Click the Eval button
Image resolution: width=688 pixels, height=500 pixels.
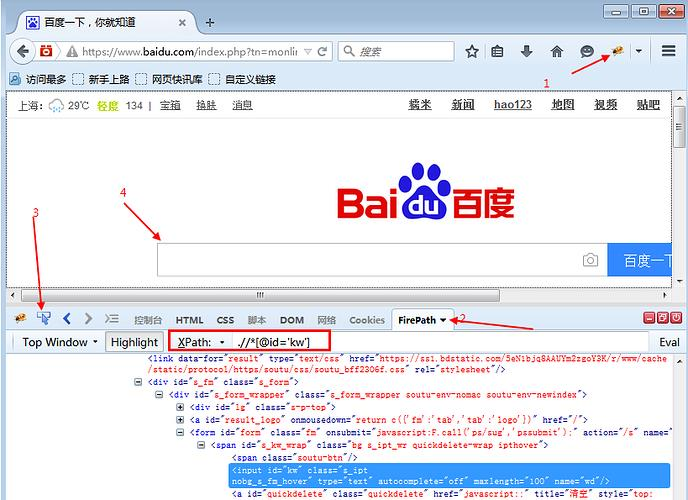tap(669, 342)
